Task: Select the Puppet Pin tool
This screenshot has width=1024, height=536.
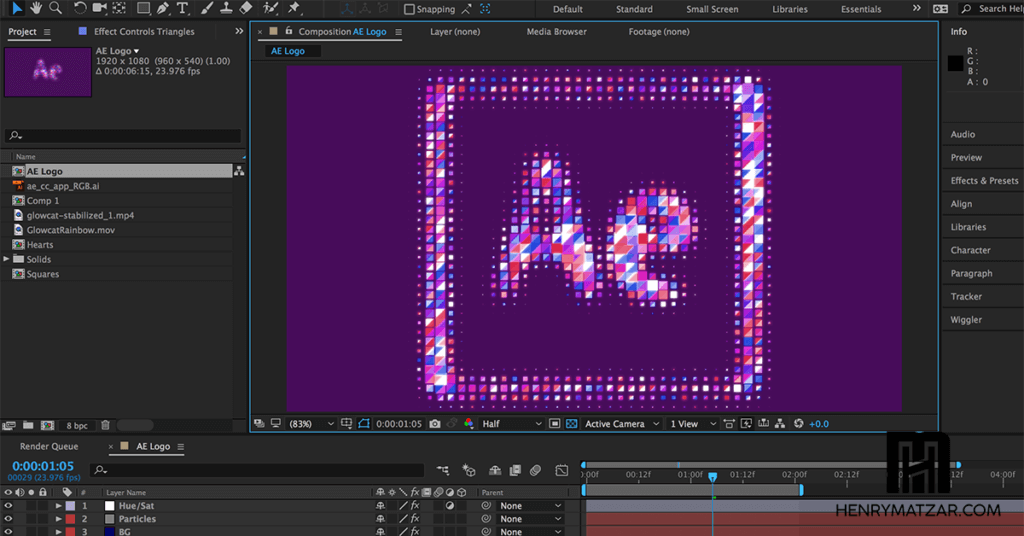Action: tap(294, 8)
